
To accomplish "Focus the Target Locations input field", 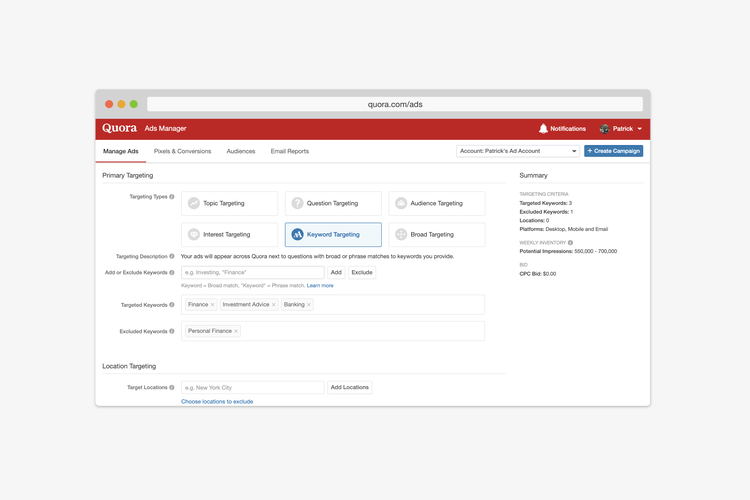I will 253,388.
